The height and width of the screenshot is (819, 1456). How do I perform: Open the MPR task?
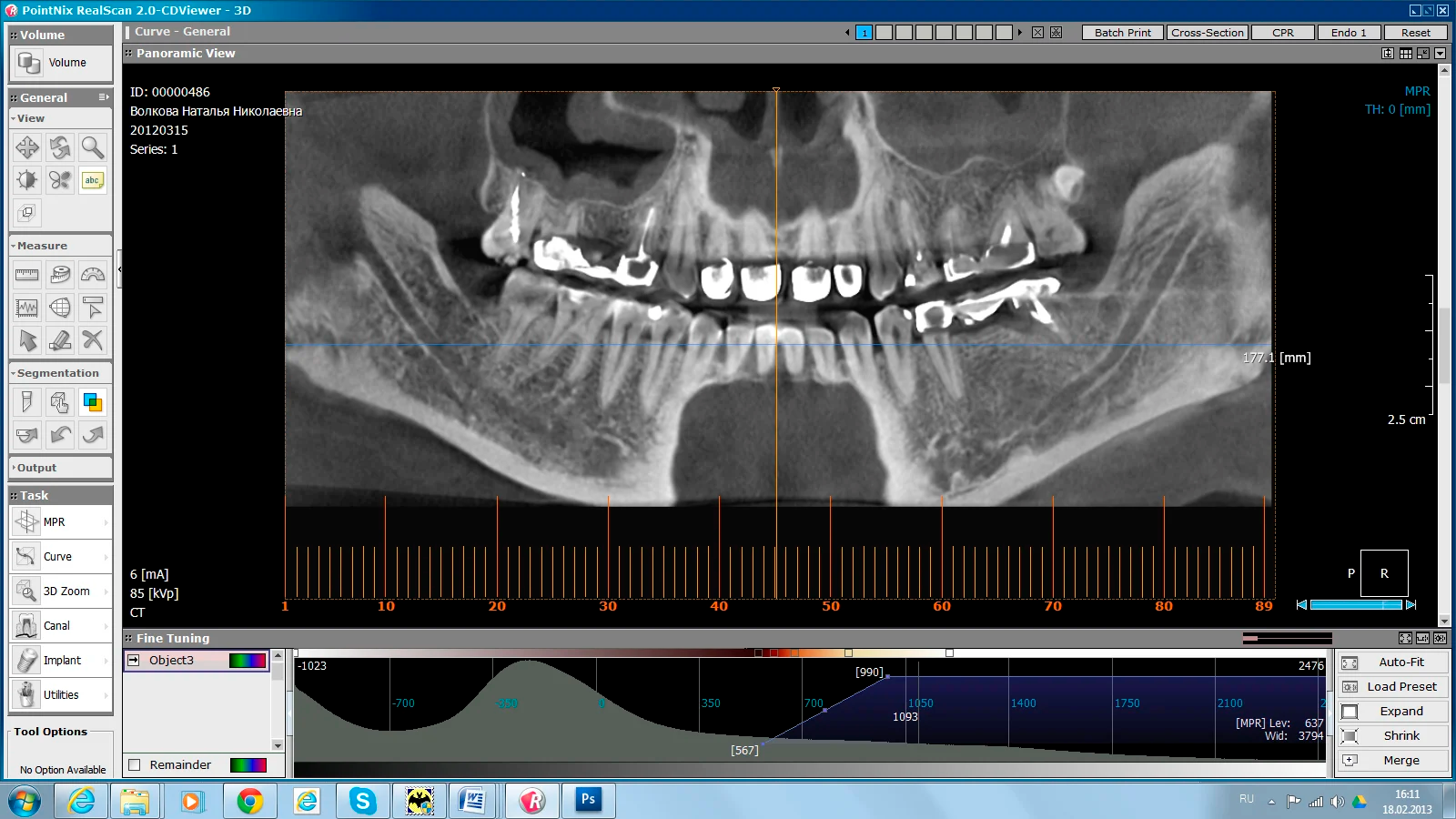coord(61,522)
